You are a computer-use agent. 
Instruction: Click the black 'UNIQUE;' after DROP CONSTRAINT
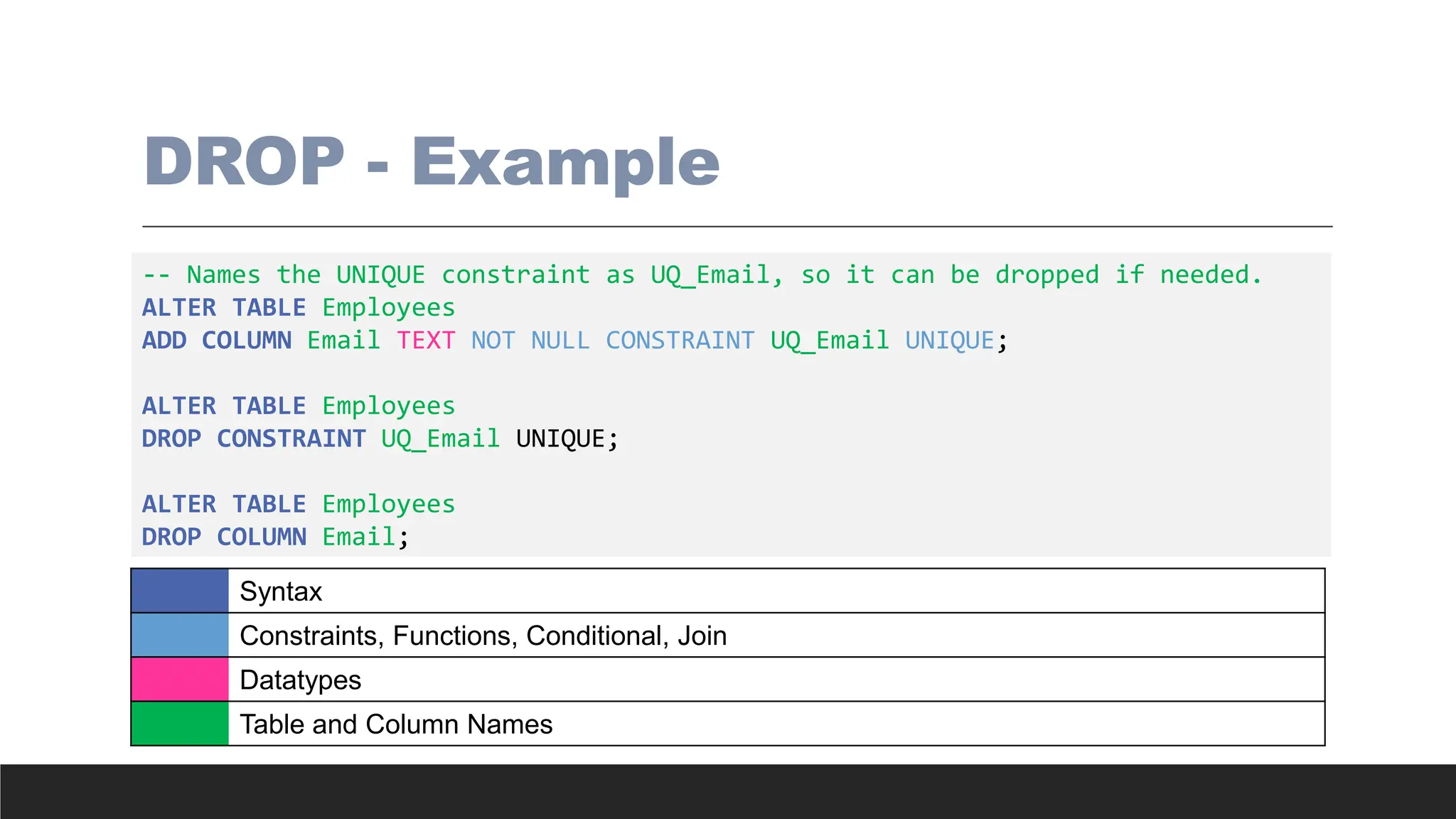pyautogui.click(x=567, y=439)
